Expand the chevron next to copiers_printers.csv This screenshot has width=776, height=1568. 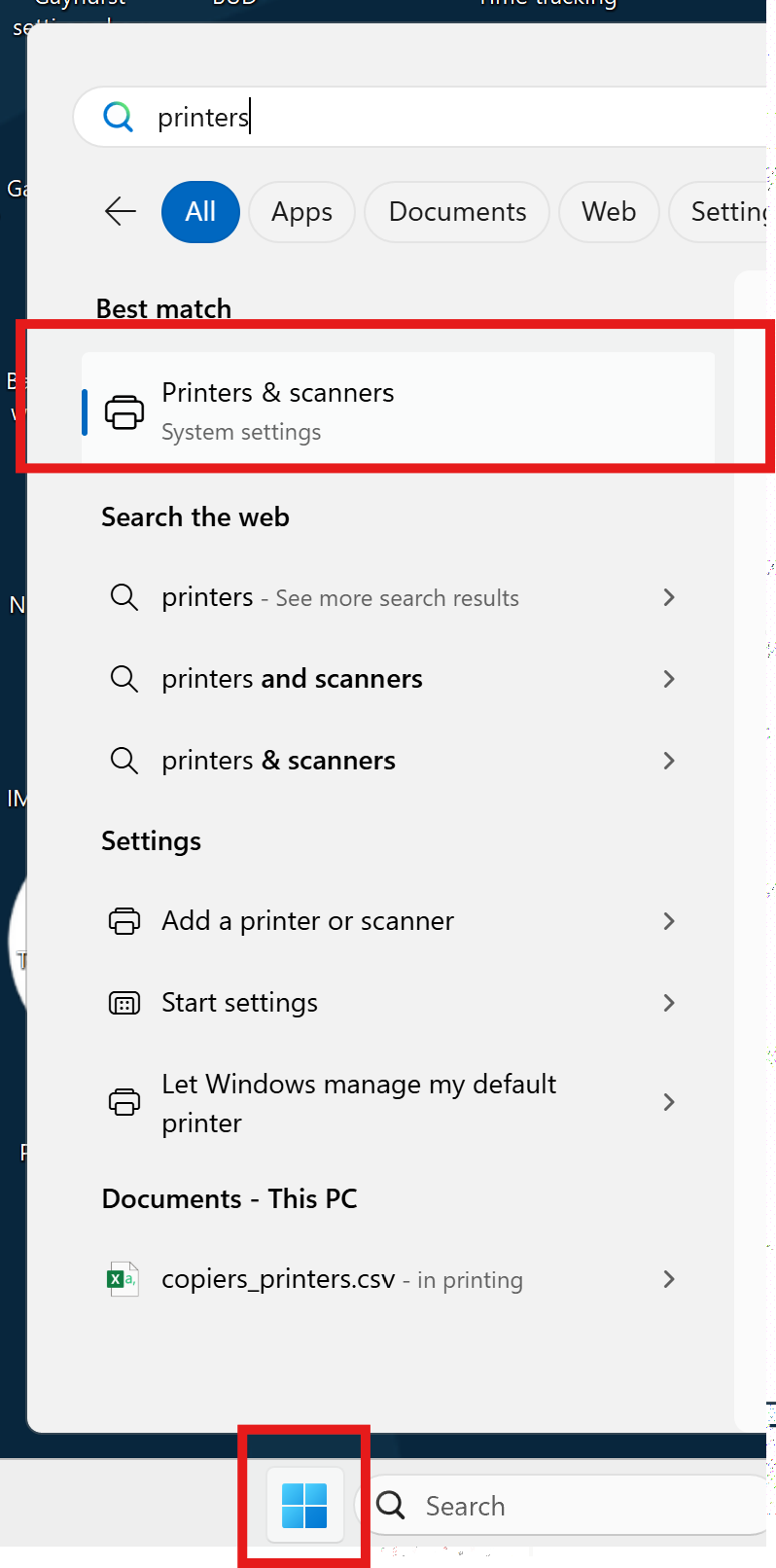click(669, 1279)
